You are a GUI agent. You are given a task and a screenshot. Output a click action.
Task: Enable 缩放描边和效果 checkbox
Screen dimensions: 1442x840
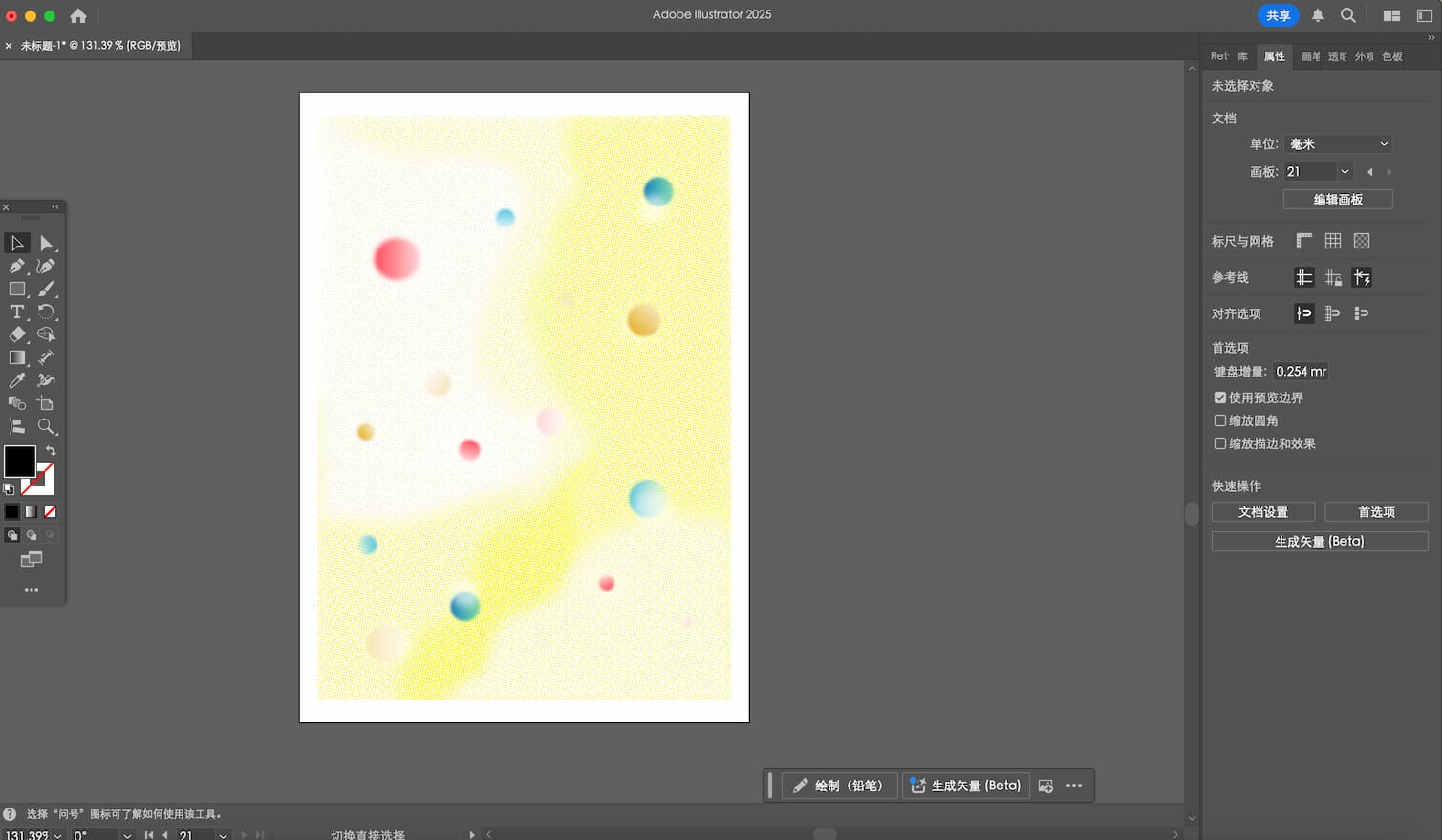[1220, 443]
